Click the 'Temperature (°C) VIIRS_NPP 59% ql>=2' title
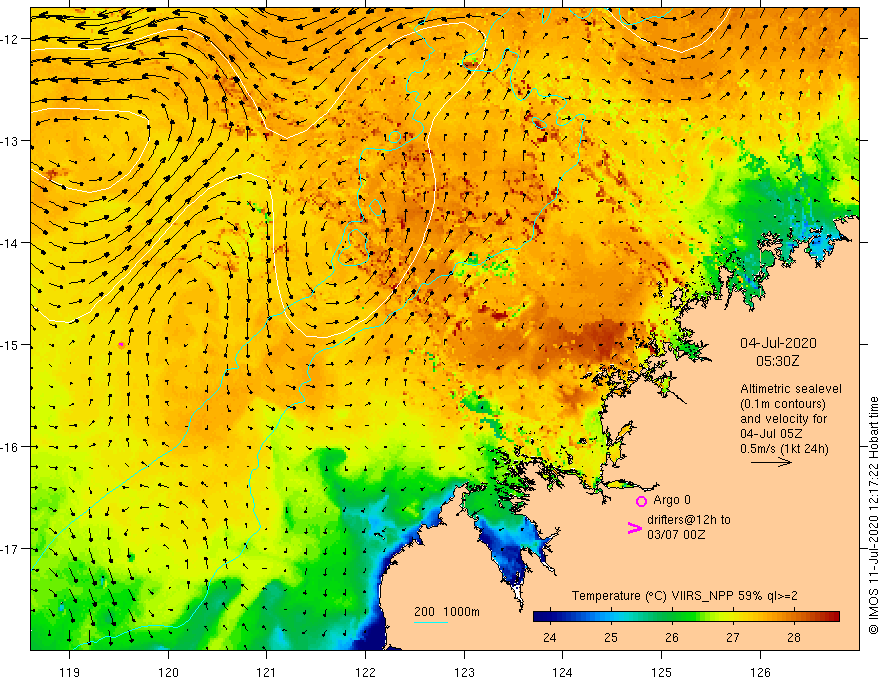The height and width of the screenshot is (680, 880). point(684,596)
